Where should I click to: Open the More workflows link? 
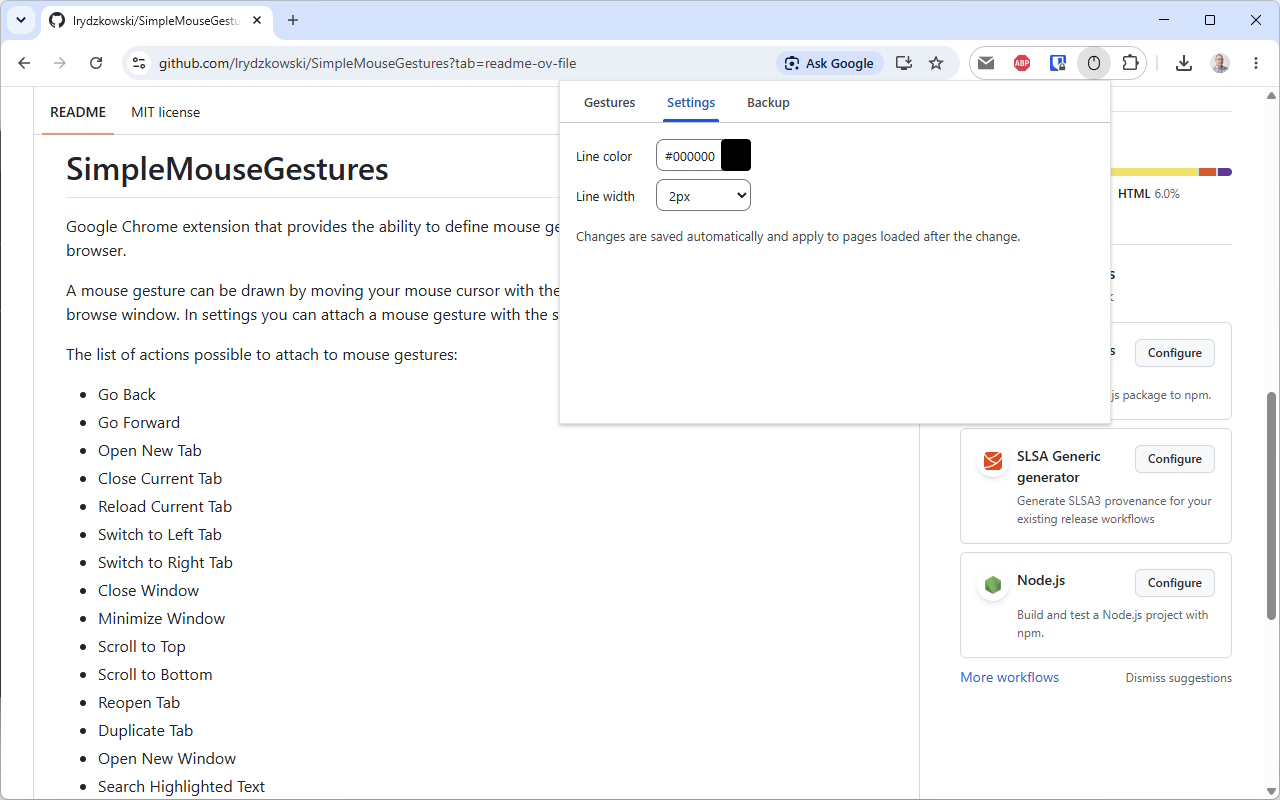coord(1009,677)
